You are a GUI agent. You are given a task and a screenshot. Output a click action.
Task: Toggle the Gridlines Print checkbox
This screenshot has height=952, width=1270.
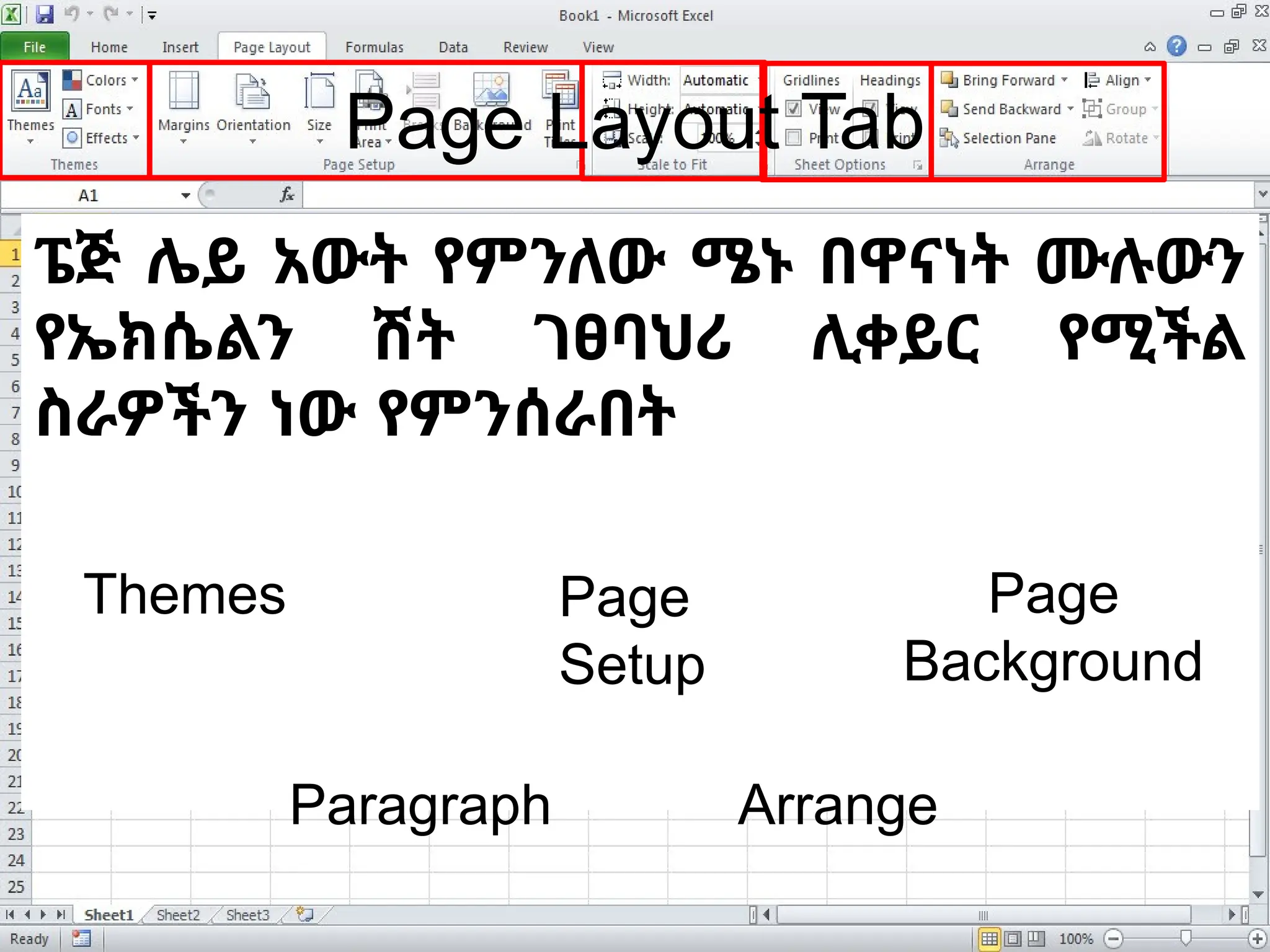[793, 138]
